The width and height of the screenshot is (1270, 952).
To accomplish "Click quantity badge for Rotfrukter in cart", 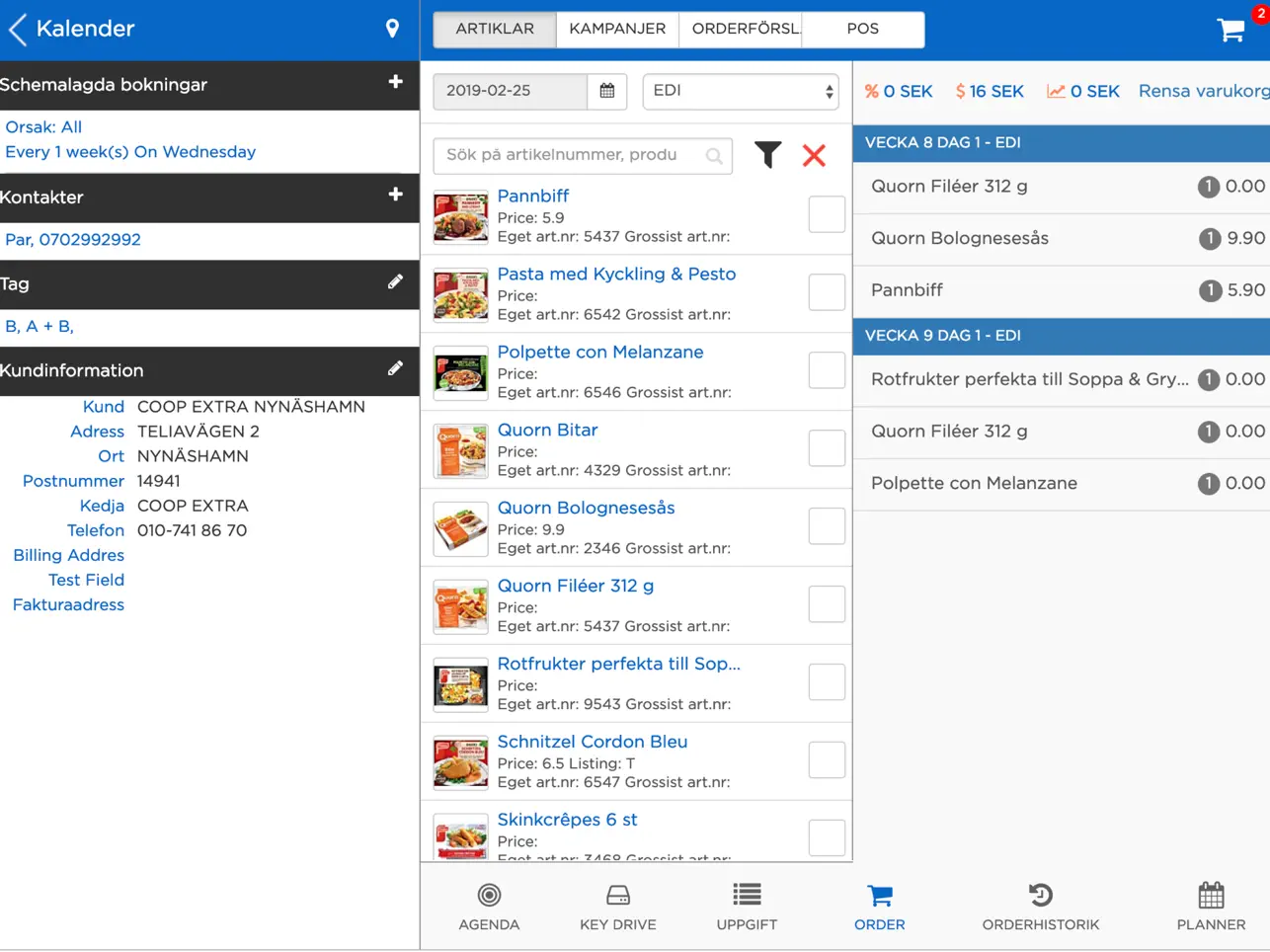I will tap(1209, 379).
